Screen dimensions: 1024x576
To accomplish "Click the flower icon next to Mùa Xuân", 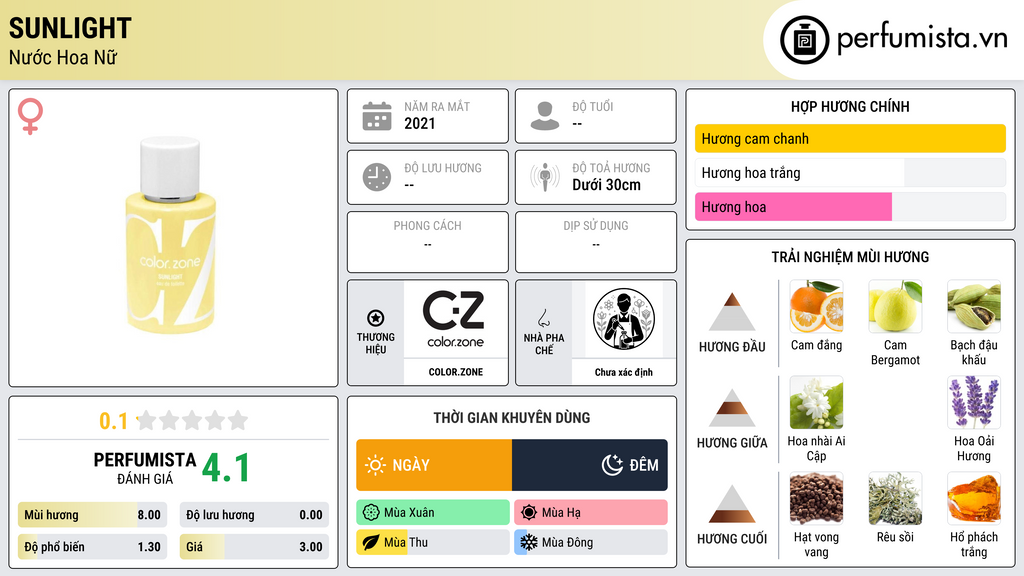I will [x=371, y=513].
